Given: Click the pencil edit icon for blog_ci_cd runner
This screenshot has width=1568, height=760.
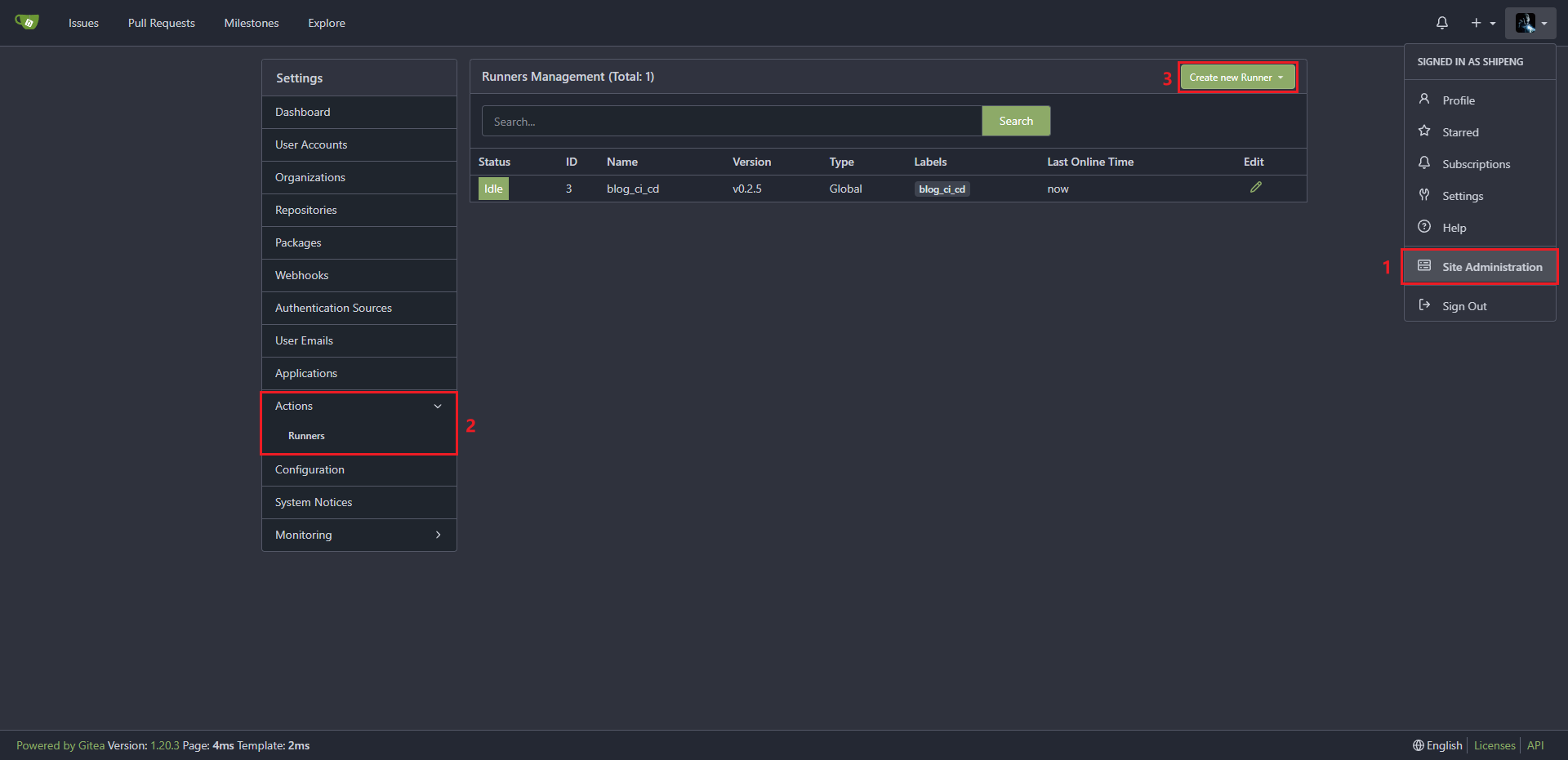Looking at the screenshot, I should [1255, 188].
